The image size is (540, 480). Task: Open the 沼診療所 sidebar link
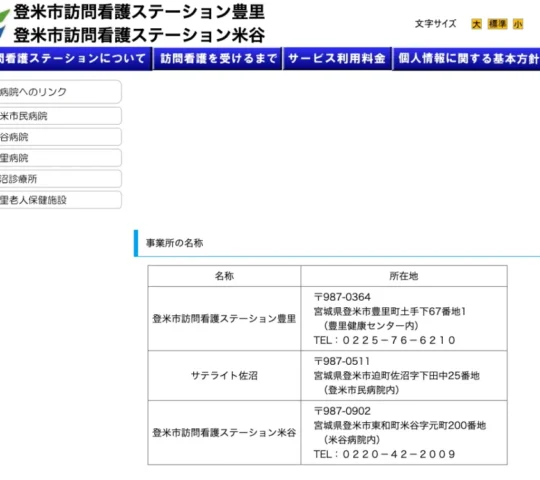(x=60, y=179)
